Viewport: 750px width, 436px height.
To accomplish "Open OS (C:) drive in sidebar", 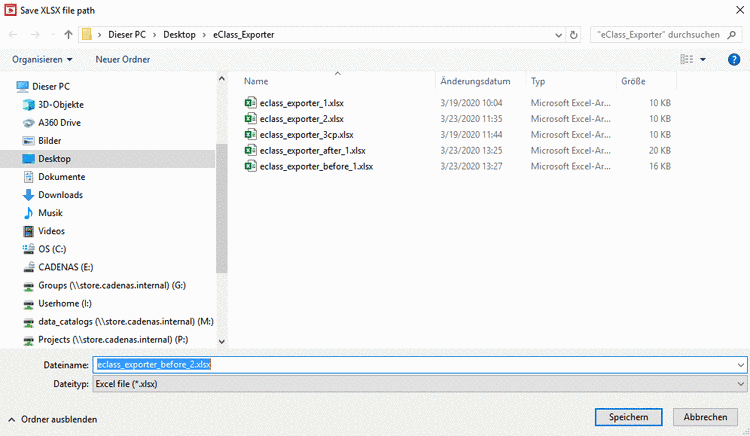I will (x=52, y=249).
